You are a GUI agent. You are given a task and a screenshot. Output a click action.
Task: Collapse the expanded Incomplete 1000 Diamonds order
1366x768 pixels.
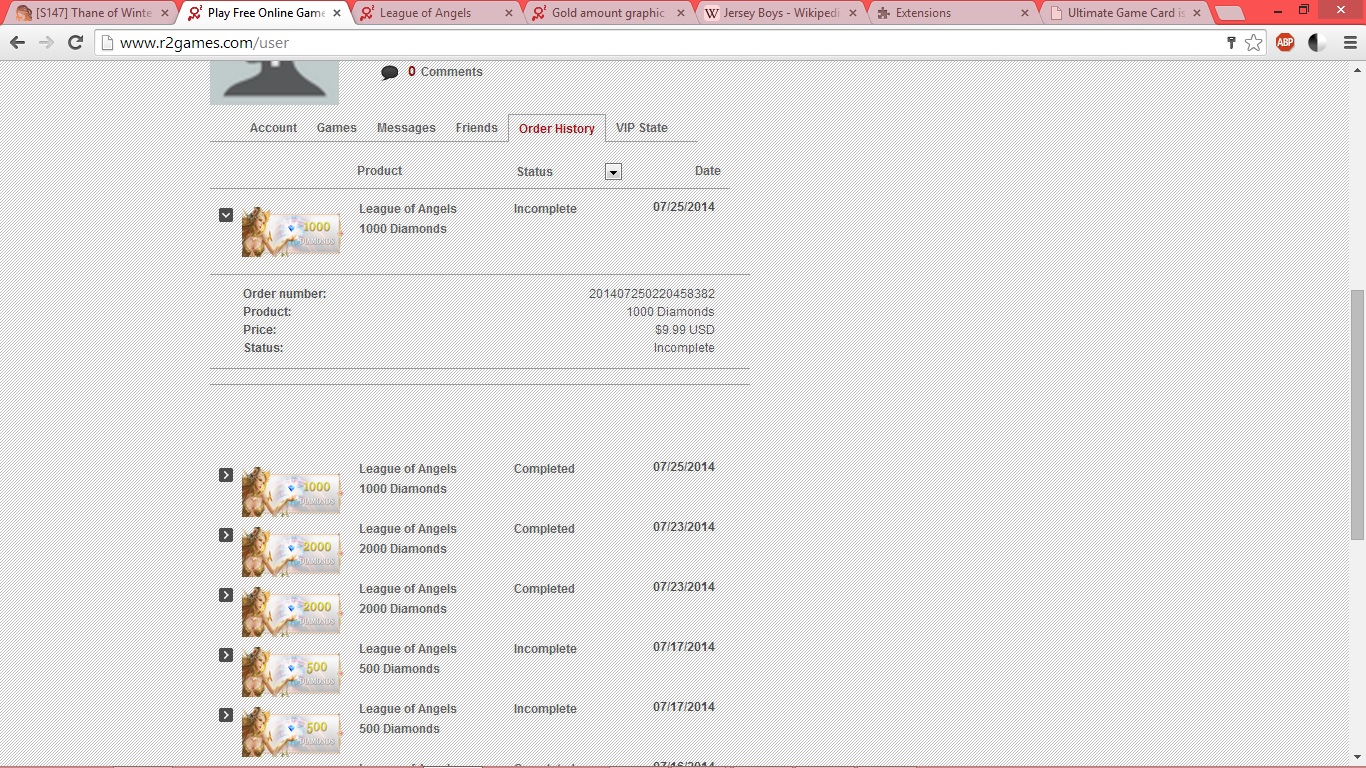point(226,215)
